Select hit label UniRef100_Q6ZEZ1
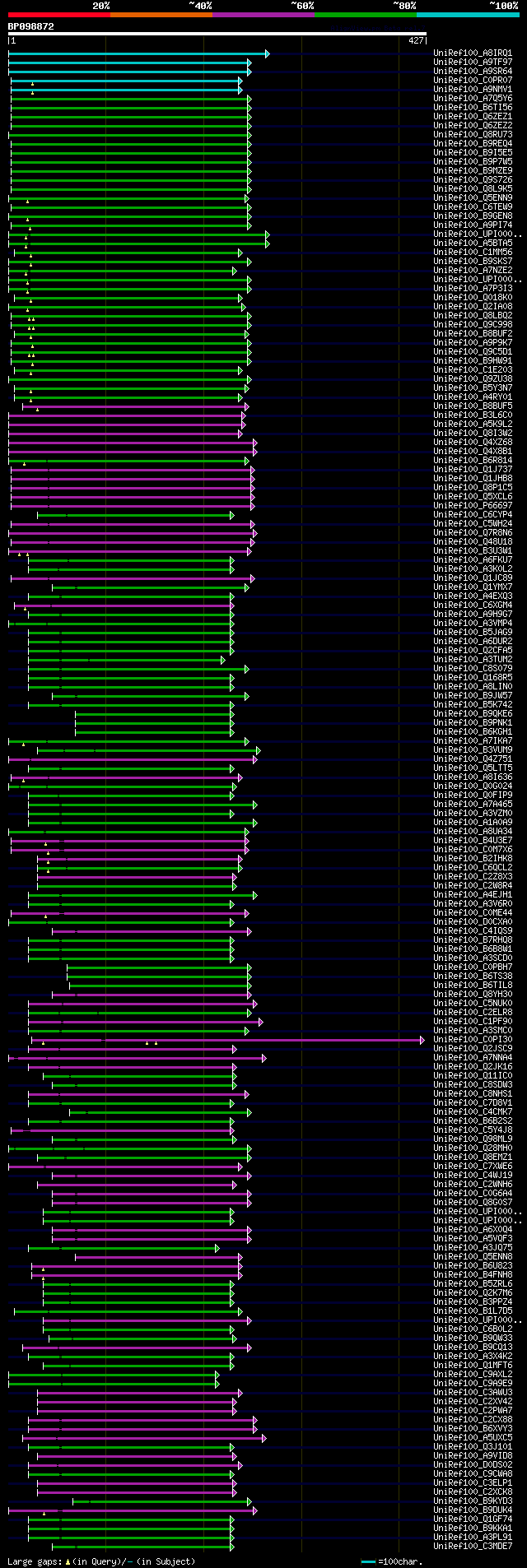Image resolution: width=527 pixels, height=1568 pixels. point(473,117)
